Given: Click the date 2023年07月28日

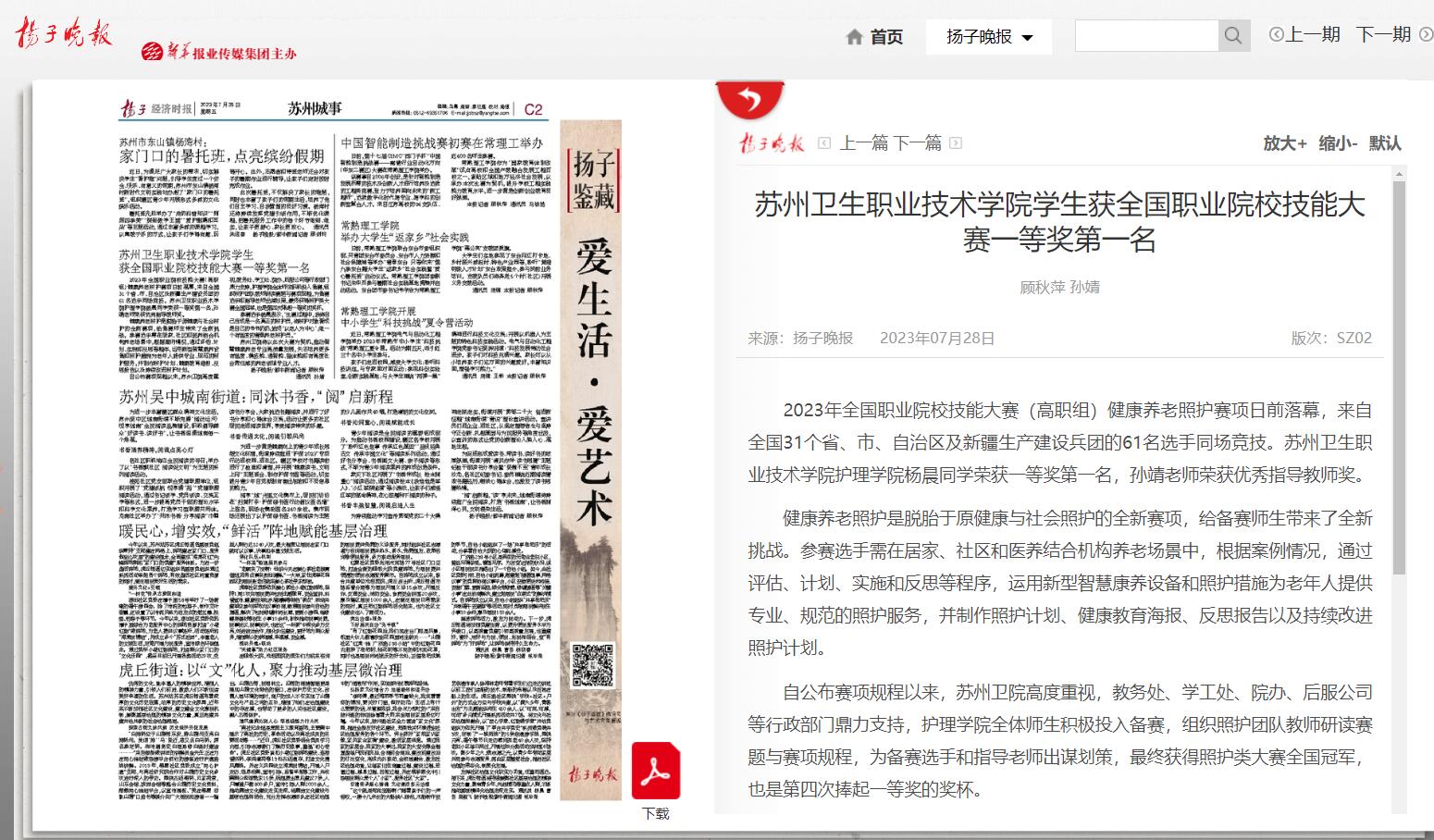Looking at the screenshot, I should coord(936,338).
